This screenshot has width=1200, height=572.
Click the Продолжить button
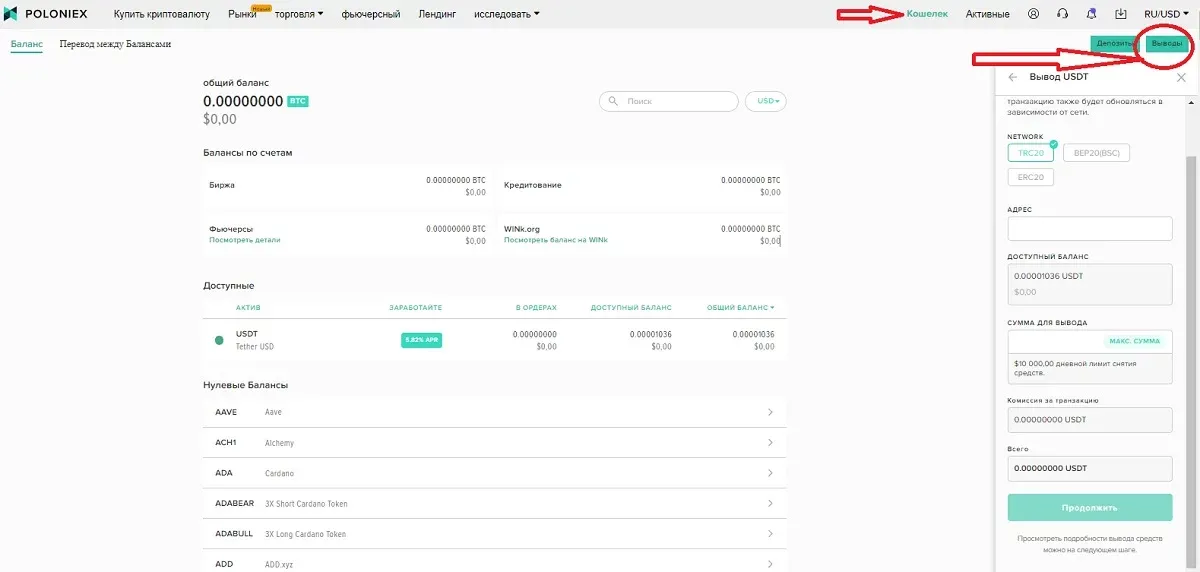click(1090, 507)
